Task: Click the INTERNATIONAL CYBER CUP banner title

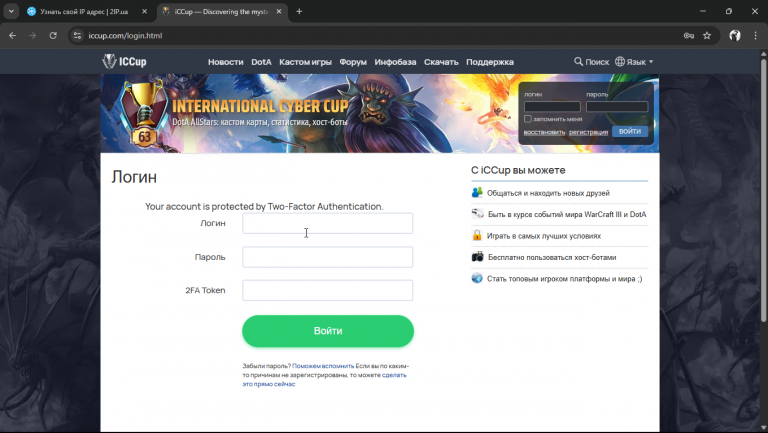Action: pos(260,106)
